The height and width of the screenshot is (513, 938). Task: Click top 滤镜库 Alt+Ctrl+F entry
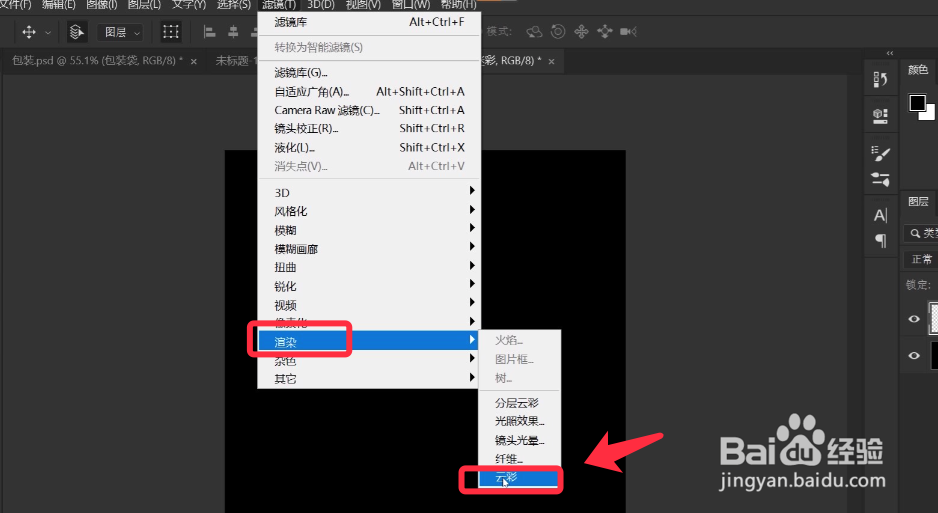[368, 22]
